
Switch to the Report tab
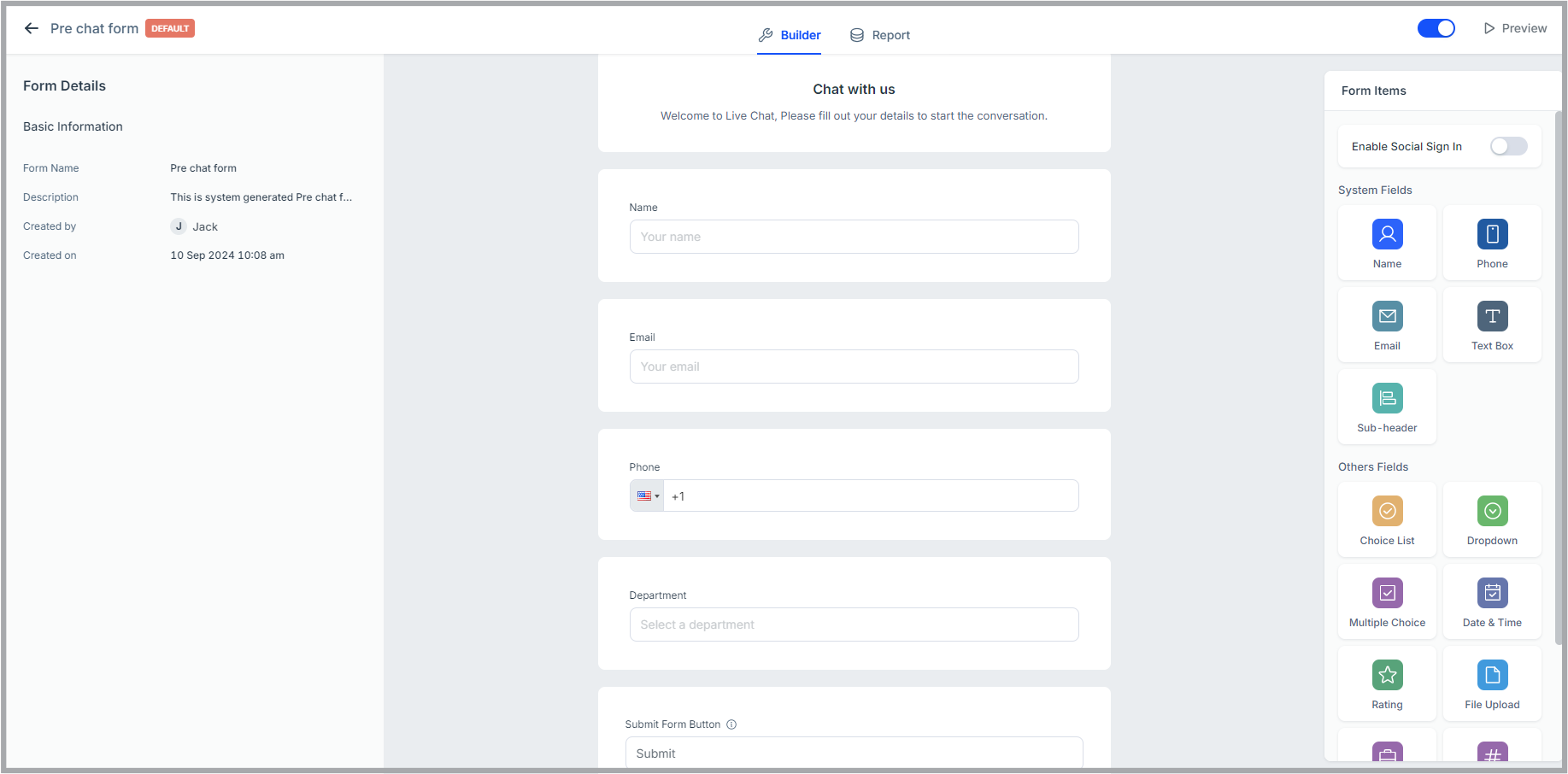tap(879, 35)
